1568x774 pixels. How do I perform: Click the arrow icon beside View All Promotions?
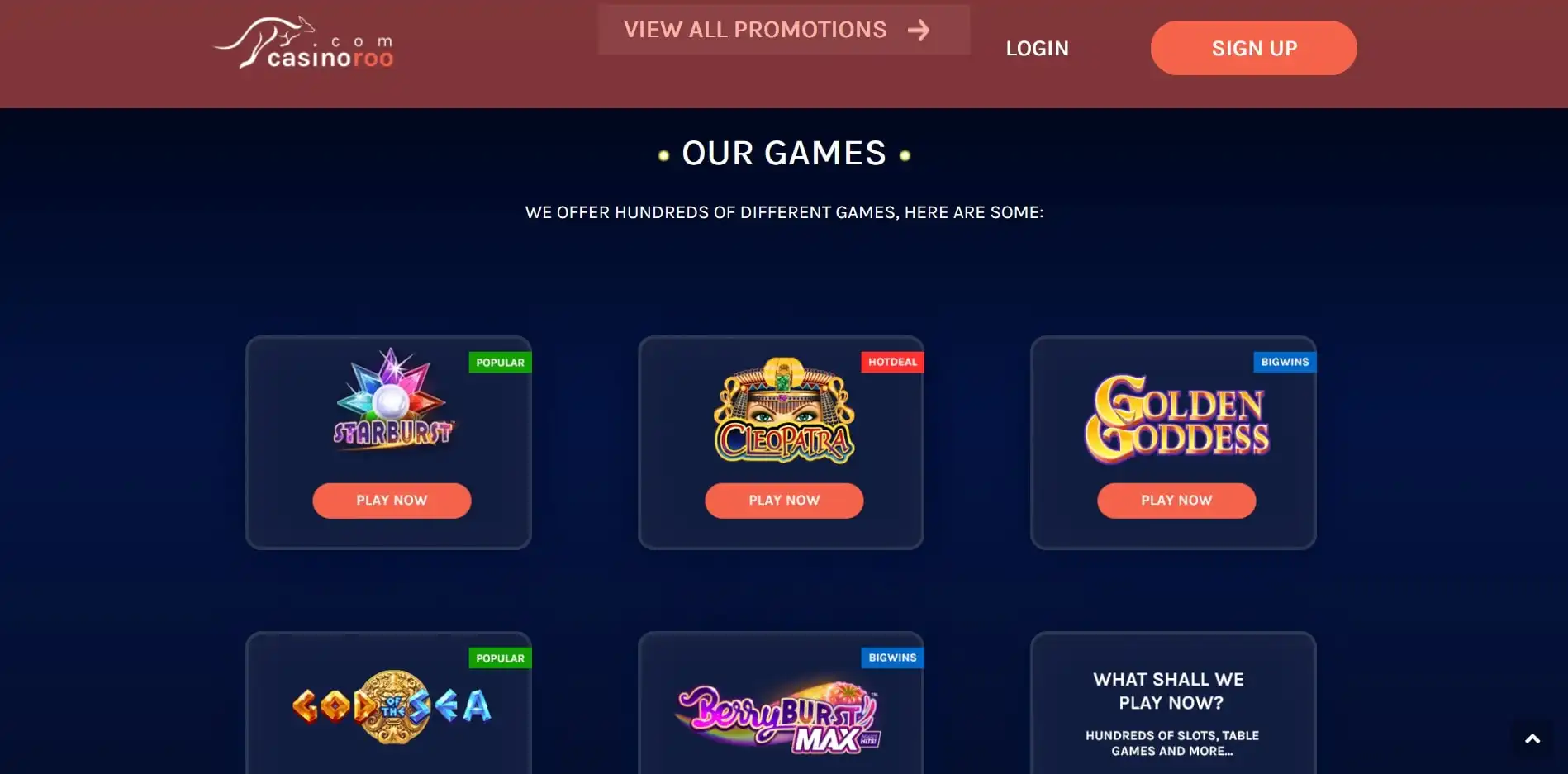[x=919, y=31]
